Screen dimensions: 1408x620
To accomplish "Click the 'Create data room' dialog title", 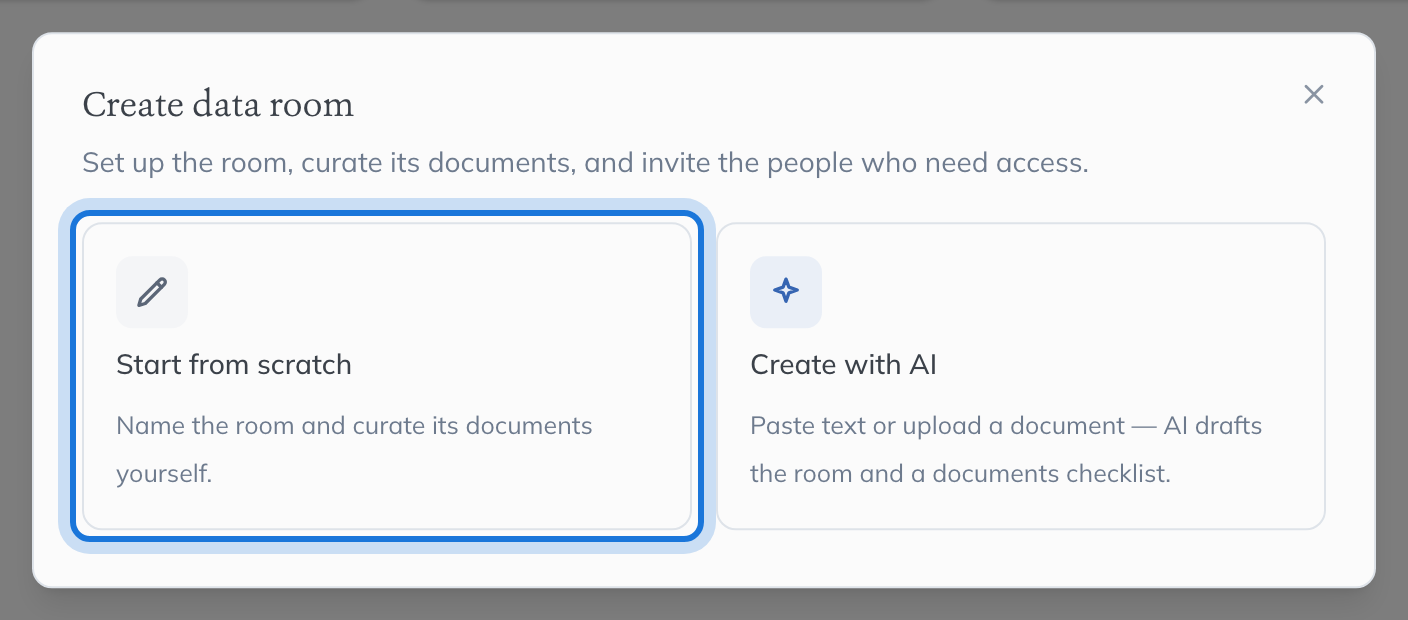I will pos(218,104).
